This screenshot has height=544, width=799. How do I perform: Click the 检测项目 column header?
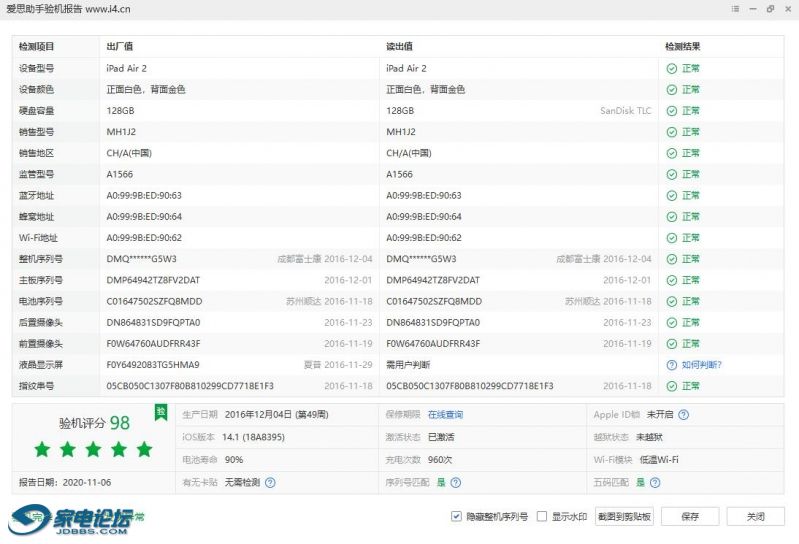tap(36, 46)
